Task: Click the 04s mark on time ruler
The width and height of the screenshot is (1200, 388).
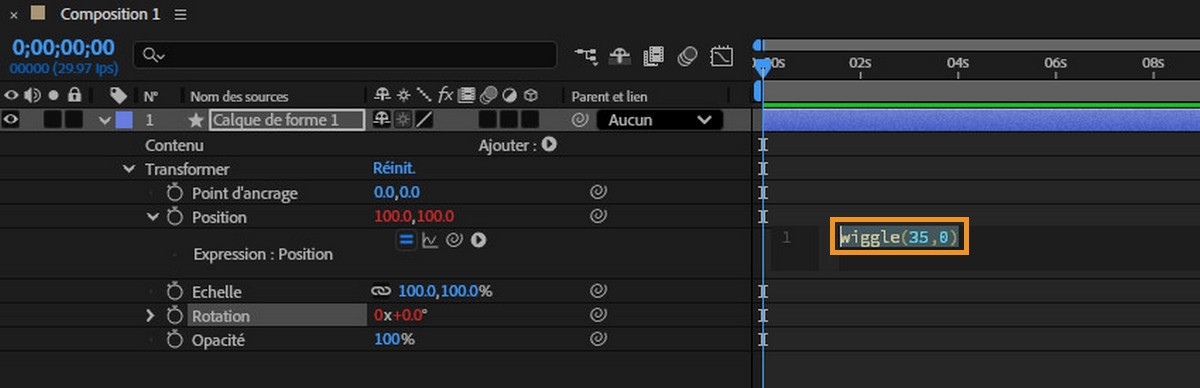Action: click(x=958, y=62)
